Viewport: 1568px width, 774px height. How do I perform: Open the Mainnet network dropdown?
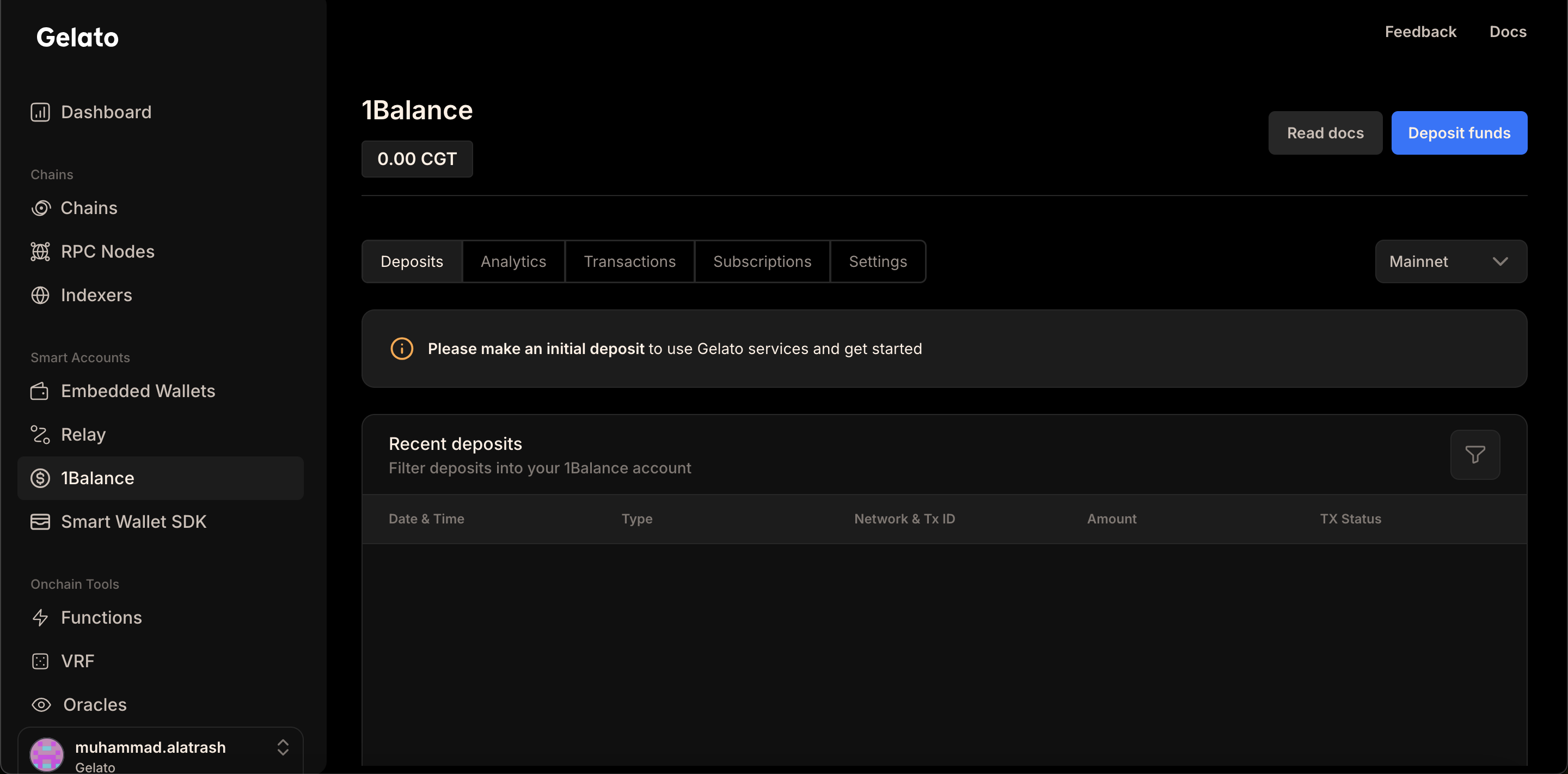click(x=1450, y=261)
